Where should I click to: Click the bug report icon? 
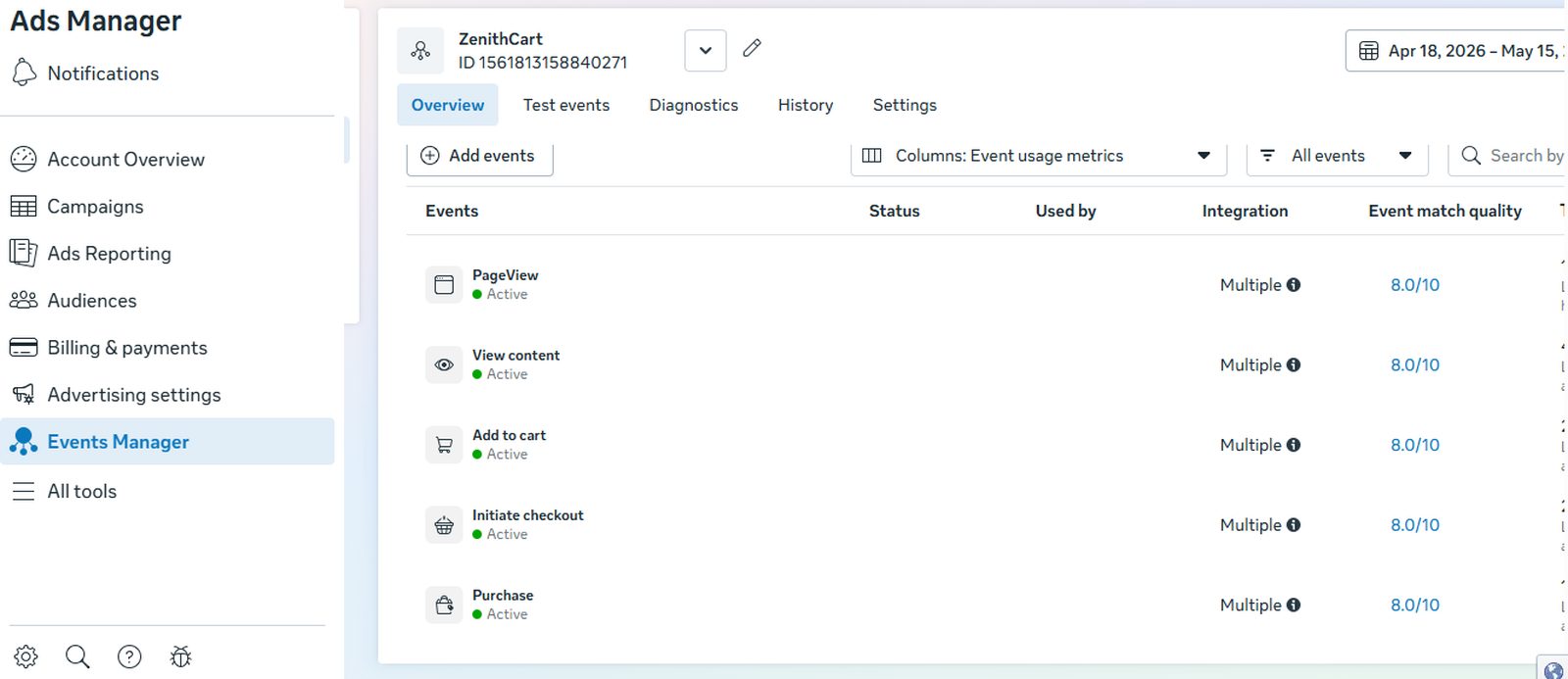(x=181, y=656)
